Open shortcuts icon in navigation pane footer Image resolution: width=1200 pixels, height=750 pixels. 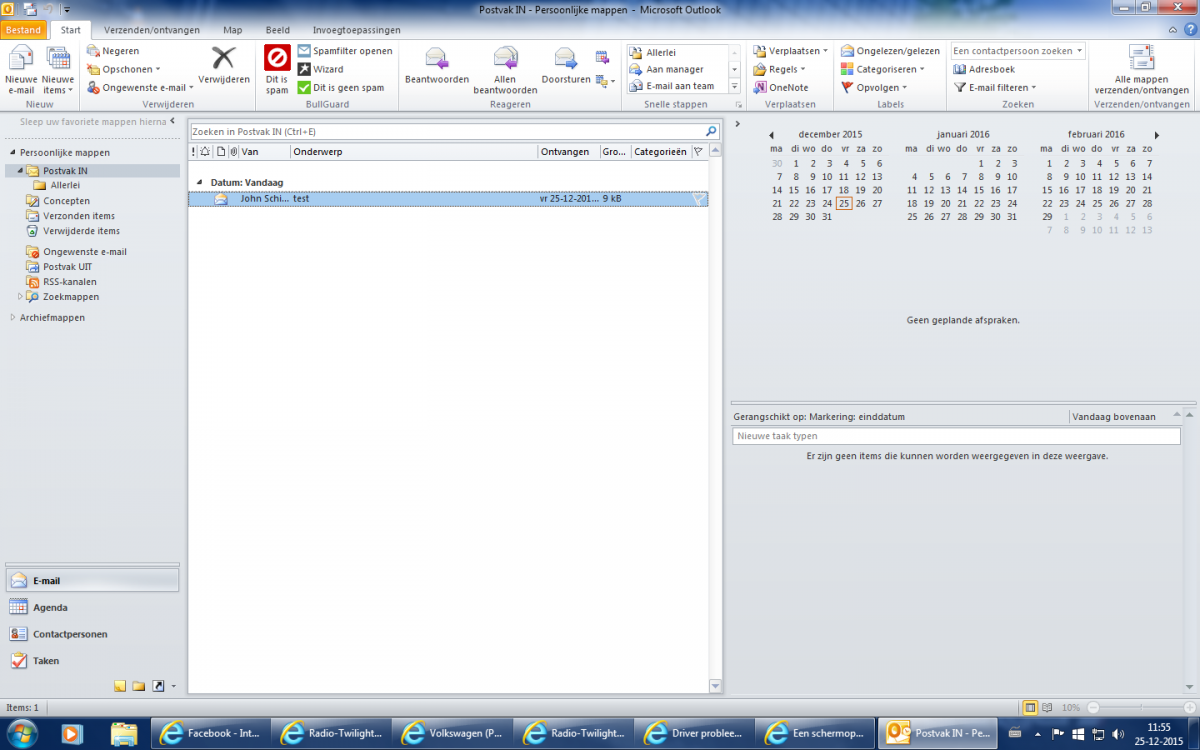pos(158,686)
